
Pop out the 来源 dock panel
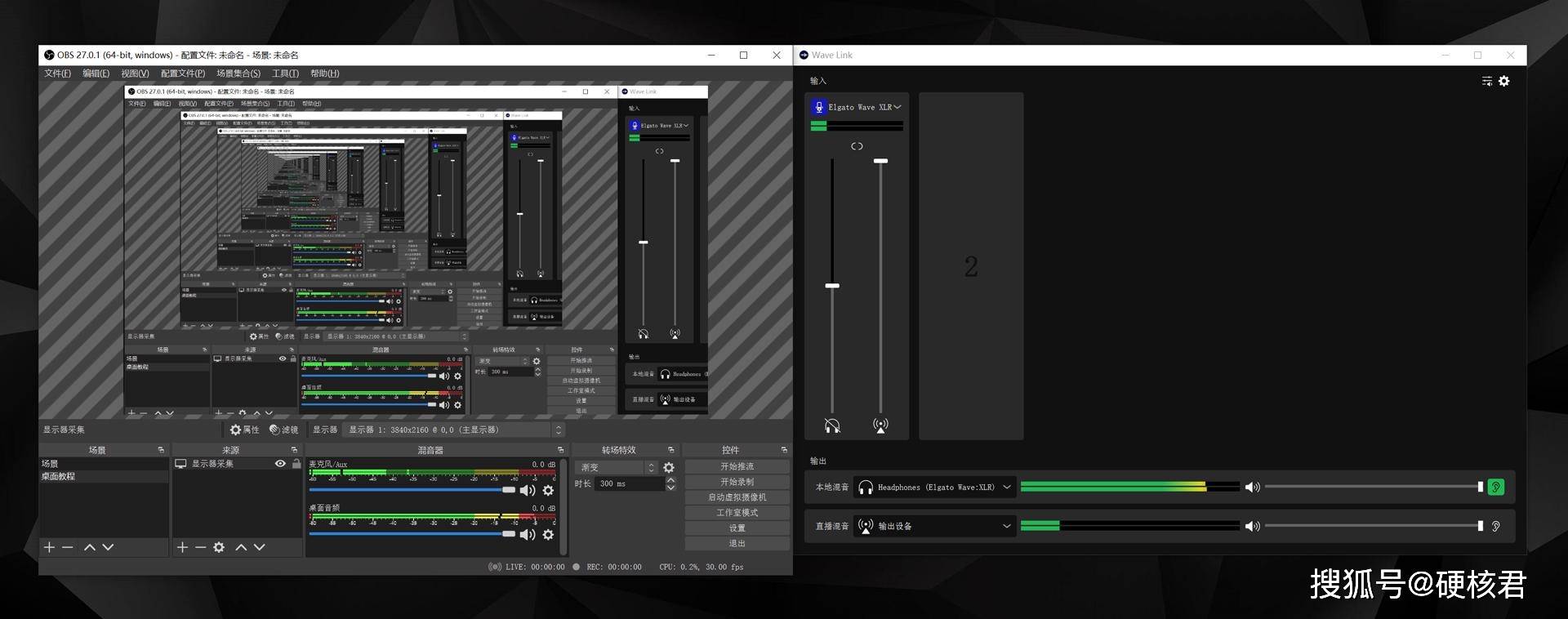pos(294,450)
